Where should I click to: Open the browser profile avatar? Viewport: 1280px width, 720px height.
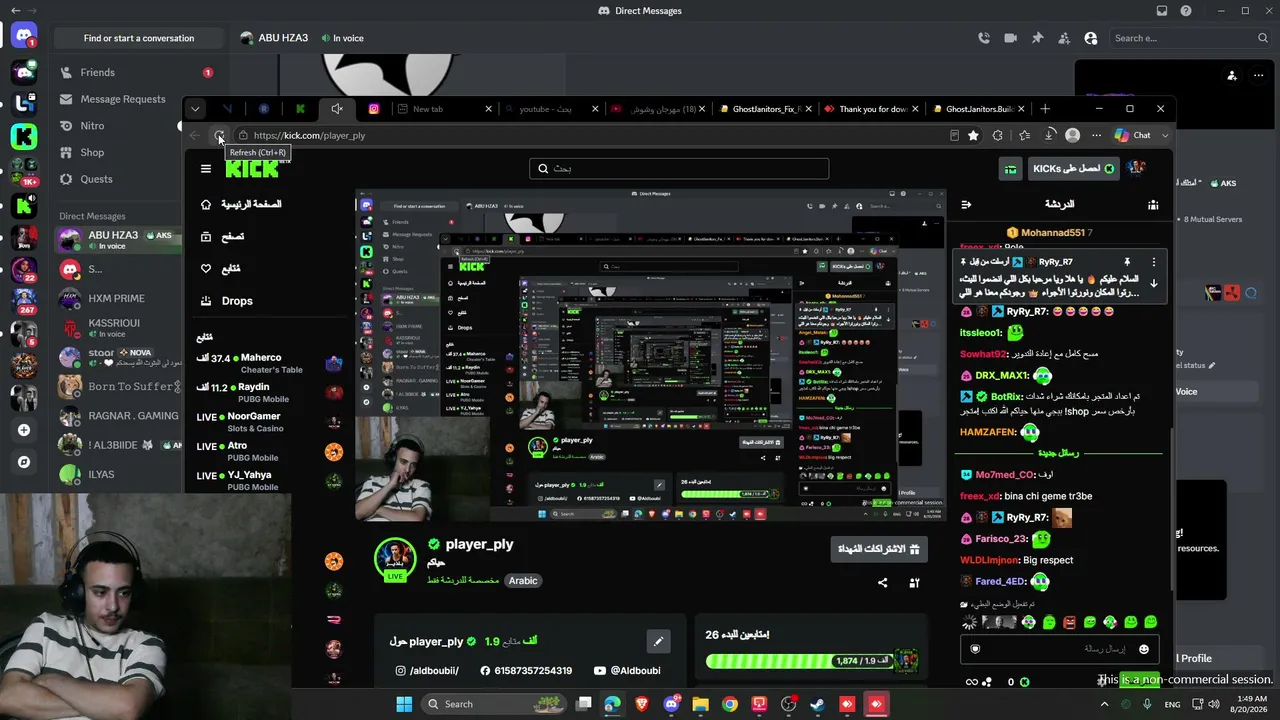coord(1073,135)
